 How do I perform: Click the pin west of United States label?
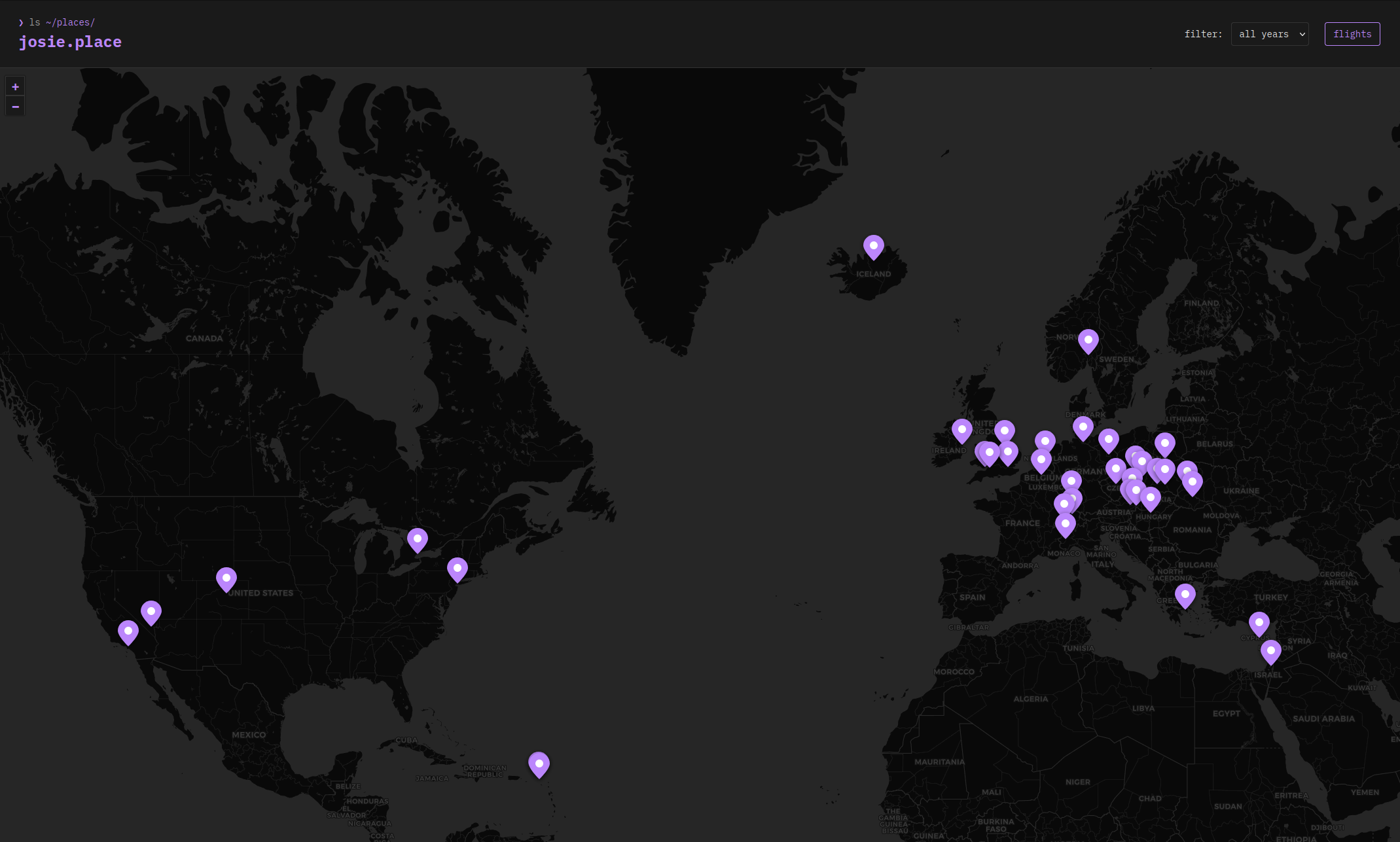(226, 579)
